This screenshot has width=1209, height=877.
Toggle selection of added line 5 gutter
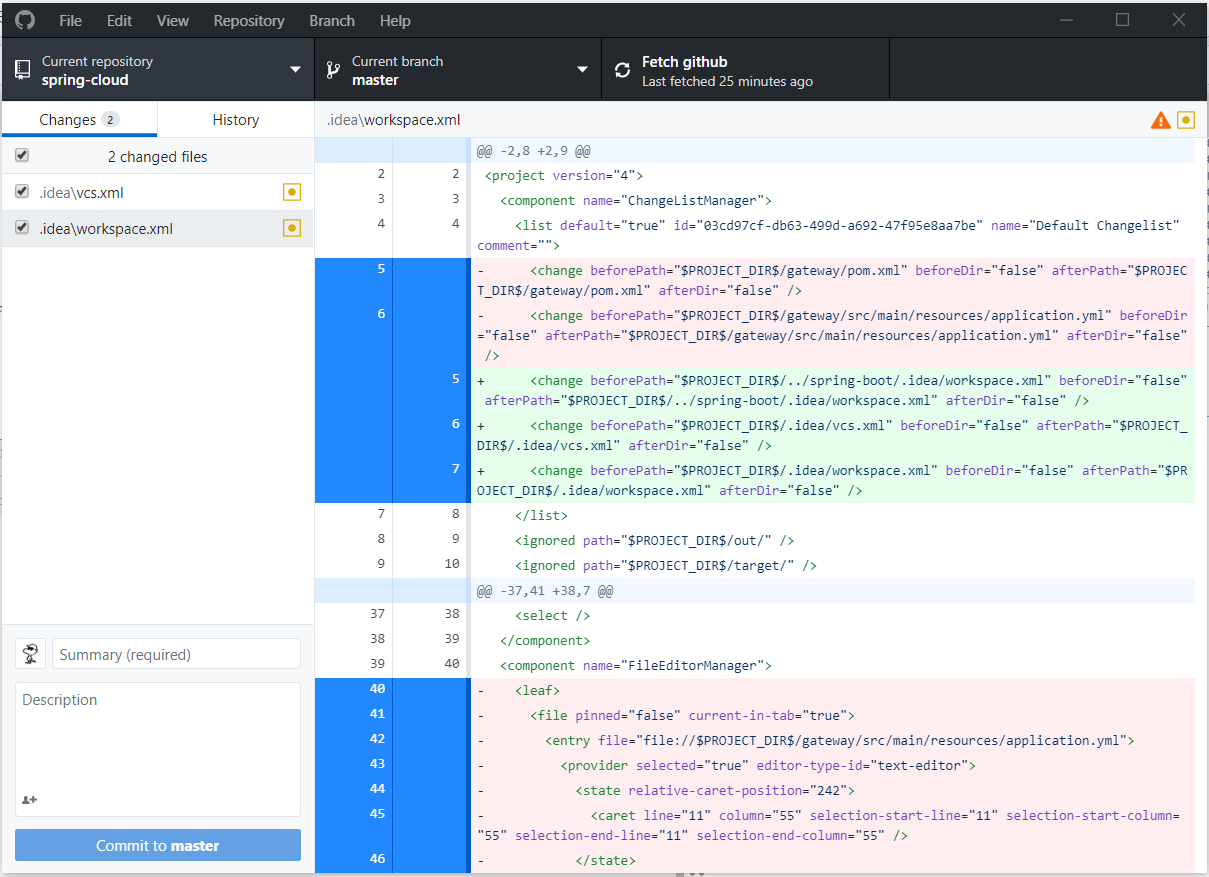(x=390, y=390)
